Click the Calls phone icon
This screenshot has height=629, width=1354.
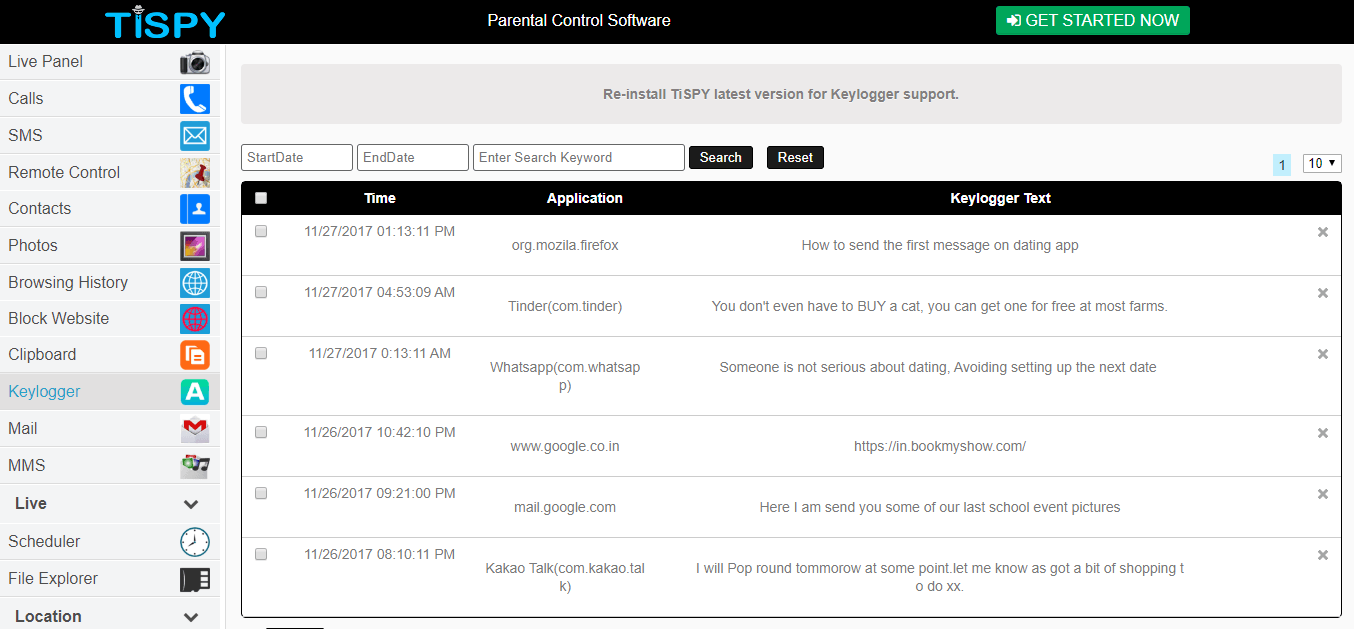pos(195,99)
